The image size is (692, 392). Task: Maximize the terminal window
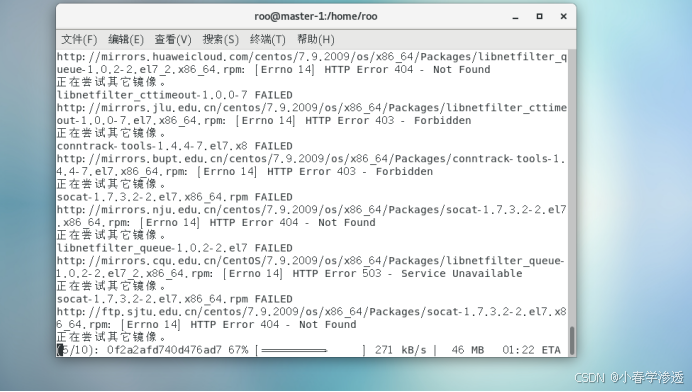coord(539,16)
